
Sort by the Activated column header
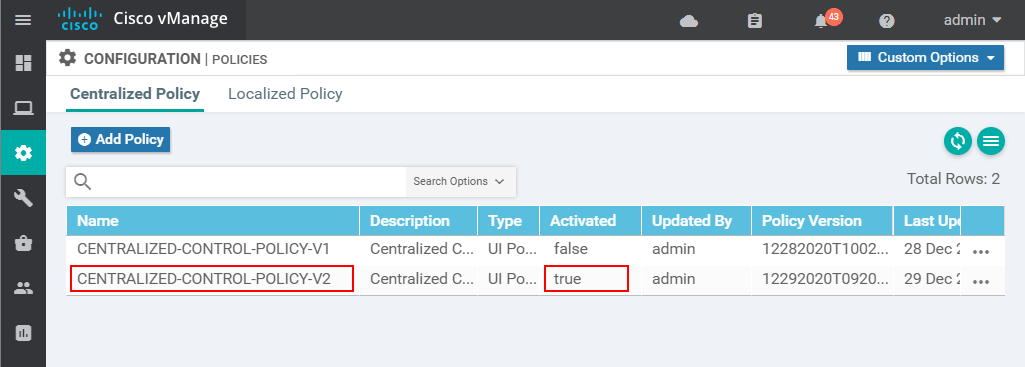click(590, 221)
